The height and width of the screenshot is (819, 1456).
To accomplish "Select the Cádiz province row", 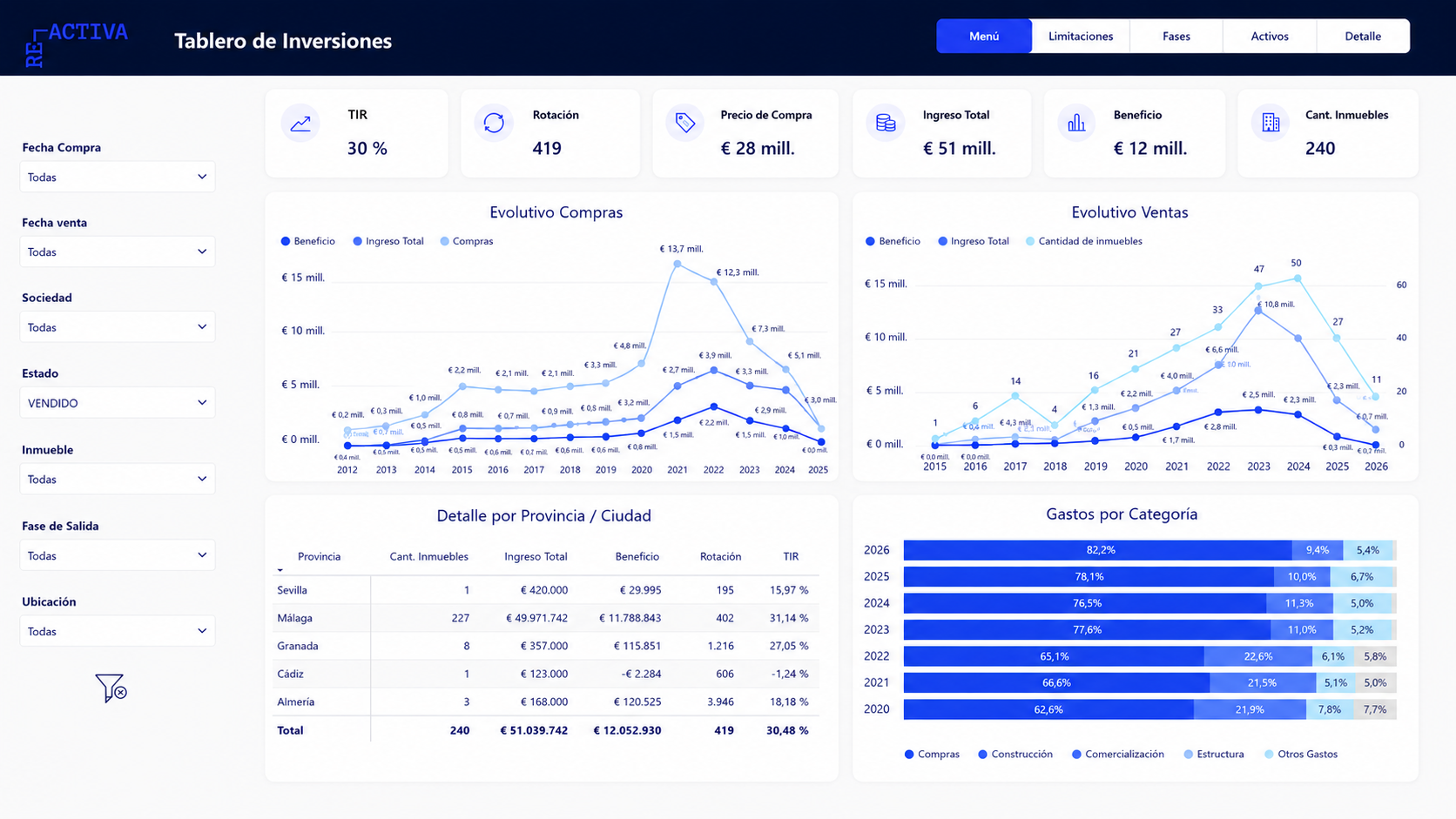I will click(x=544, y=674).
